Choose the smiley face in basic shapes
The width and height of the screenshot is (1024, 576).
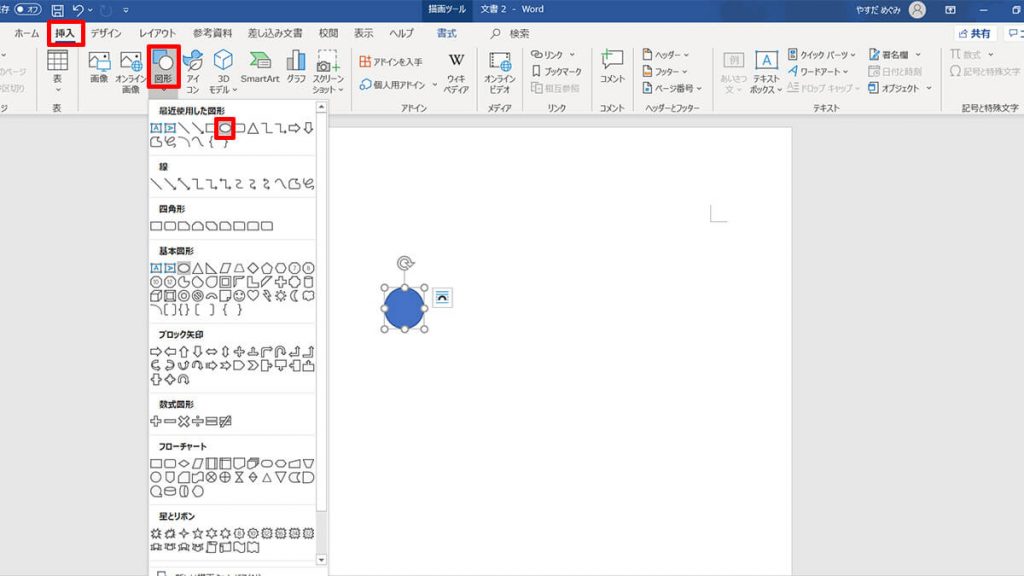[240, 296]
